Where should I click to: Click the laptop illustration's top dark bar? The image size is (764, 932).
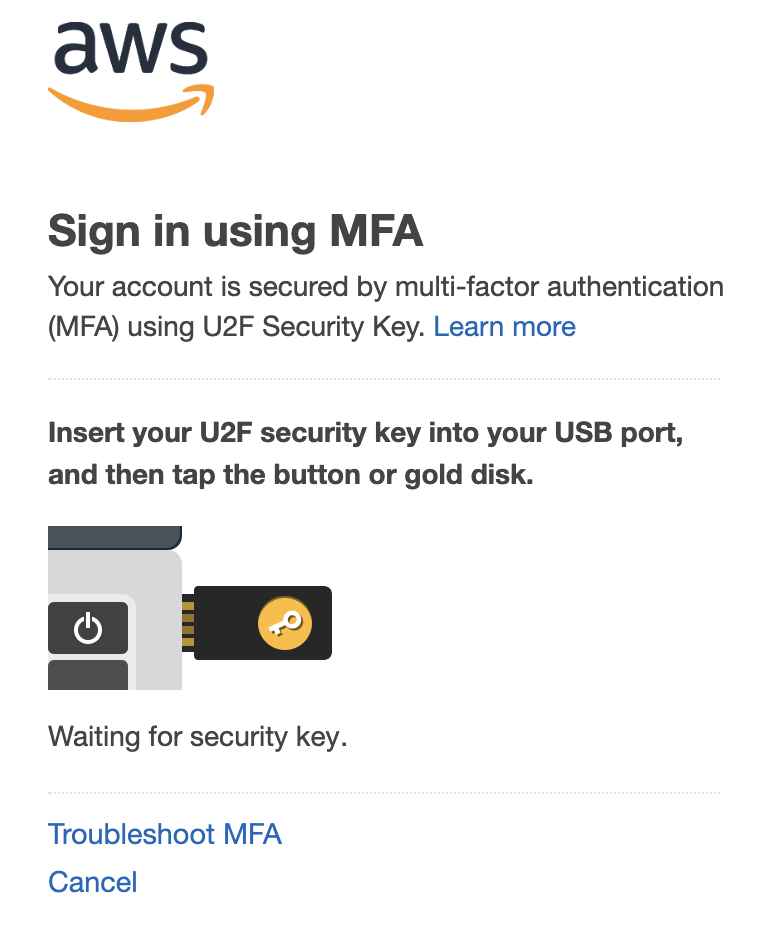coord(114,537)
